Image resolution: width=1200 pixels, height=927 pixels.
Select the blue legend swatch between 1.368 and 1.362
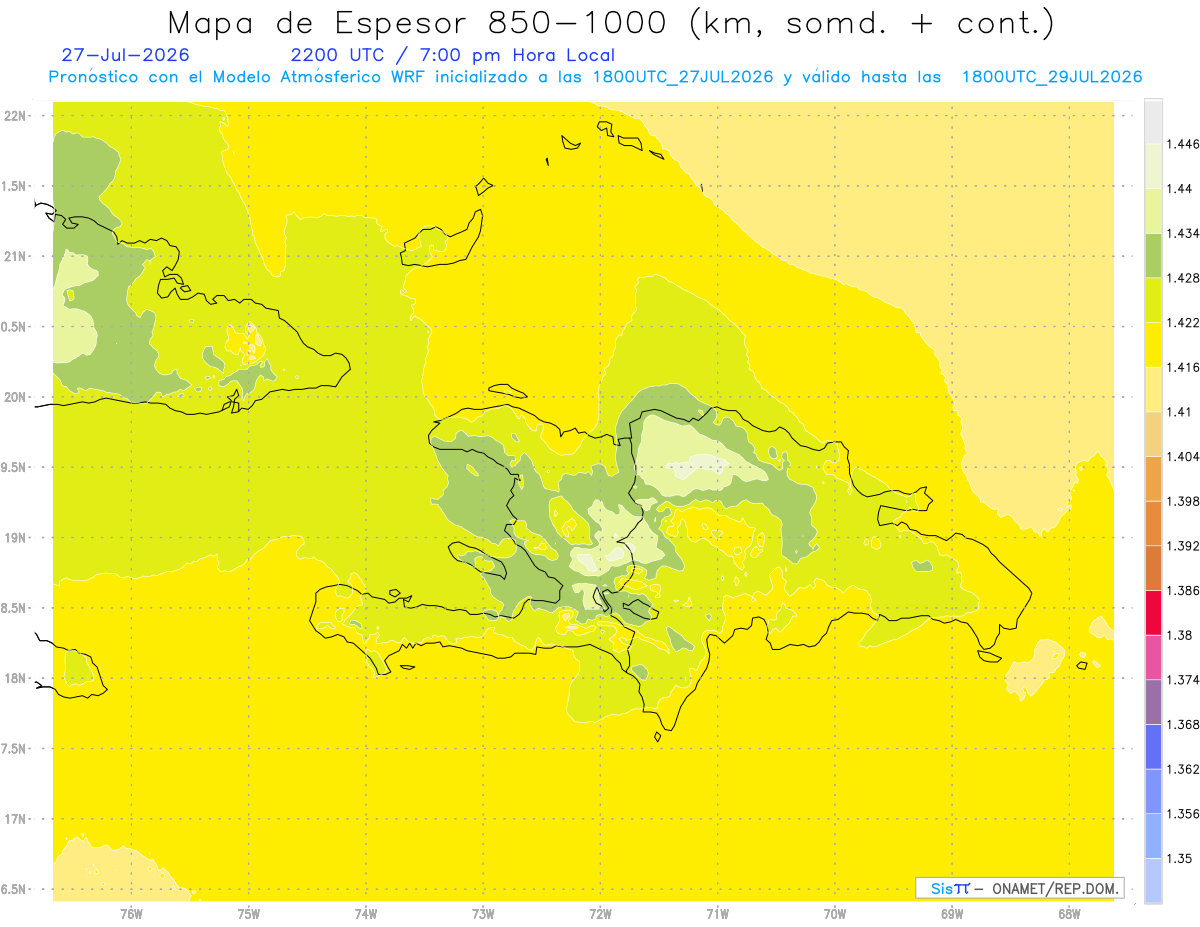point(1153,746)
